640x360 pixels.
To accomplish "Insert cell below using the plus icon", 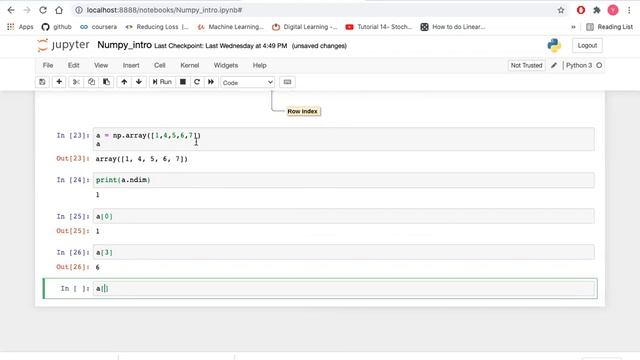I will click(x=59, y=82).
